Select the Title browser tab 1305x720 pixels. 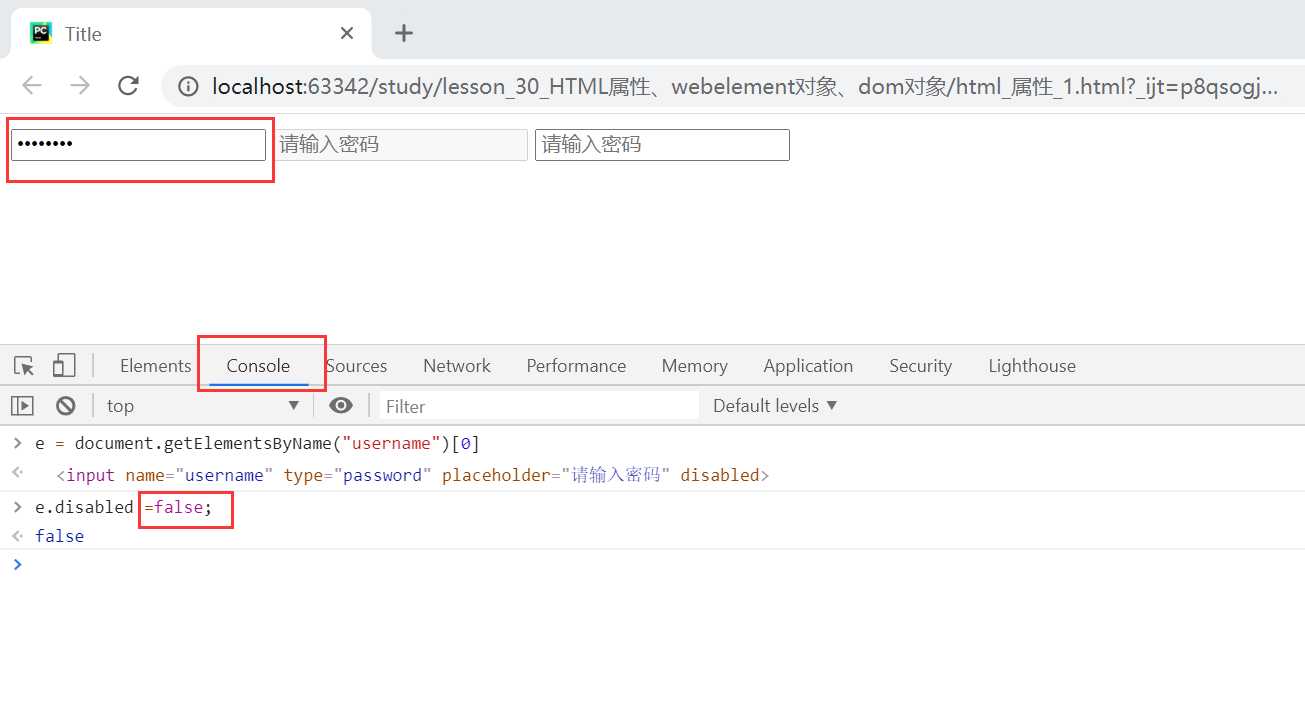pos(191,33)
